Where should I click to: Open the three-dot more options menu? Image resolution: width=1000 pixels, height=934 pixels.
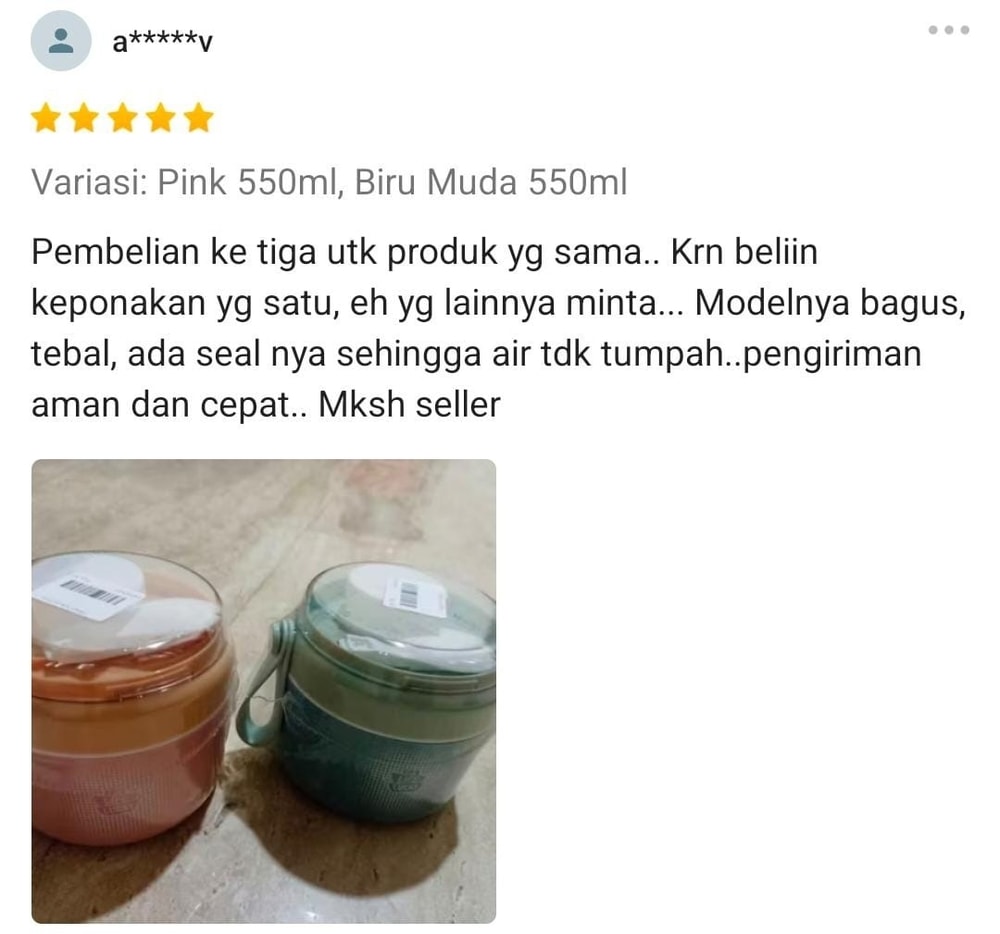click(x=949, y=30)
